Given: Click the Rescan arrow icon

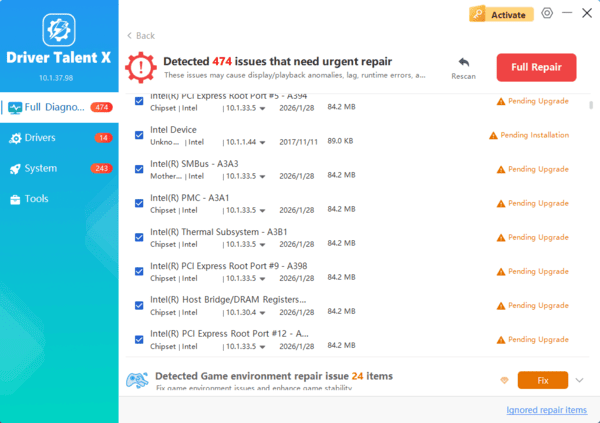Looking at the screenshot, I should pos(463,62).
